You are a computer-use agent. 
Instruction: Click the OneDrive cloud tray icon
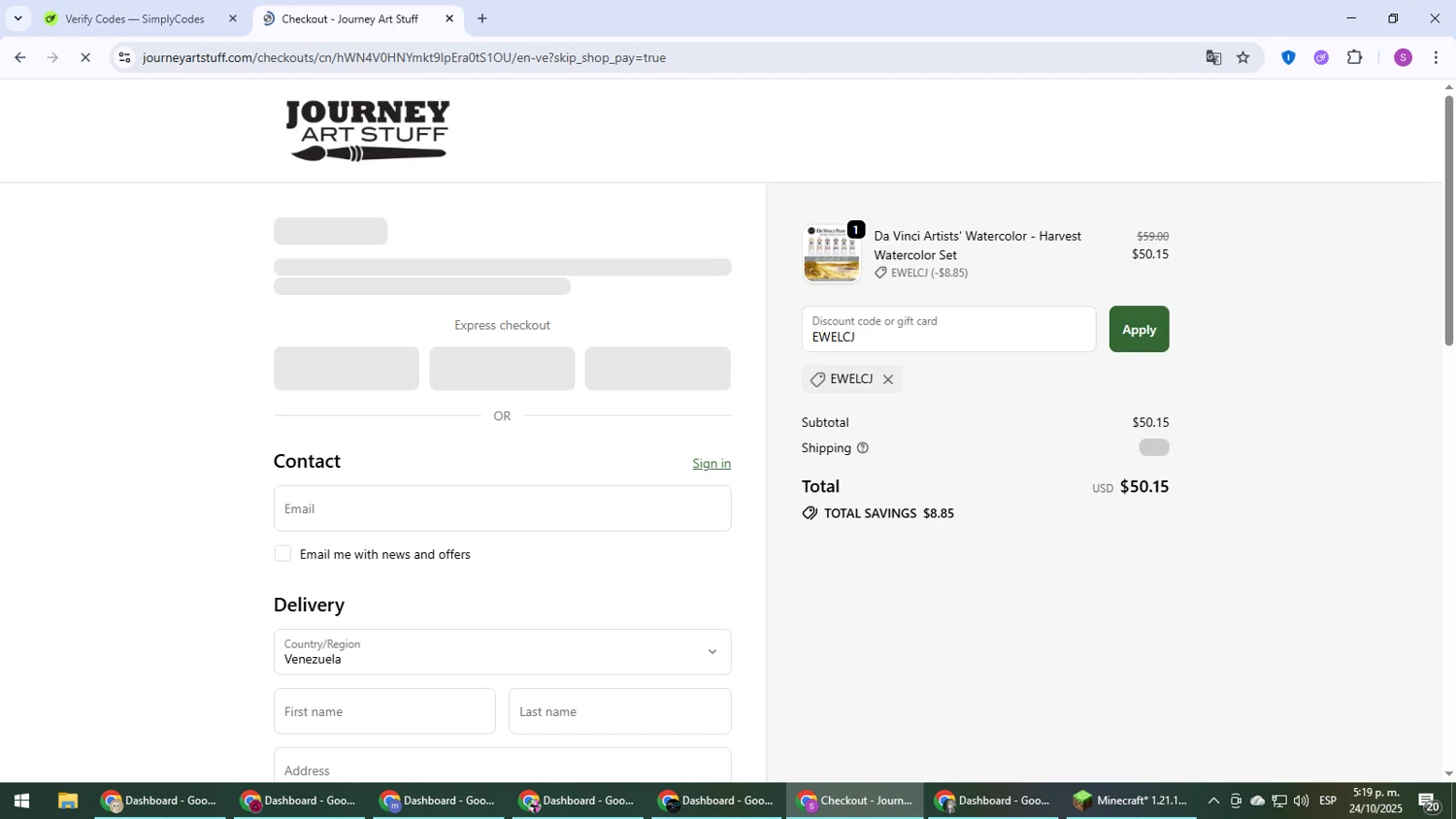pos(1257,802)
